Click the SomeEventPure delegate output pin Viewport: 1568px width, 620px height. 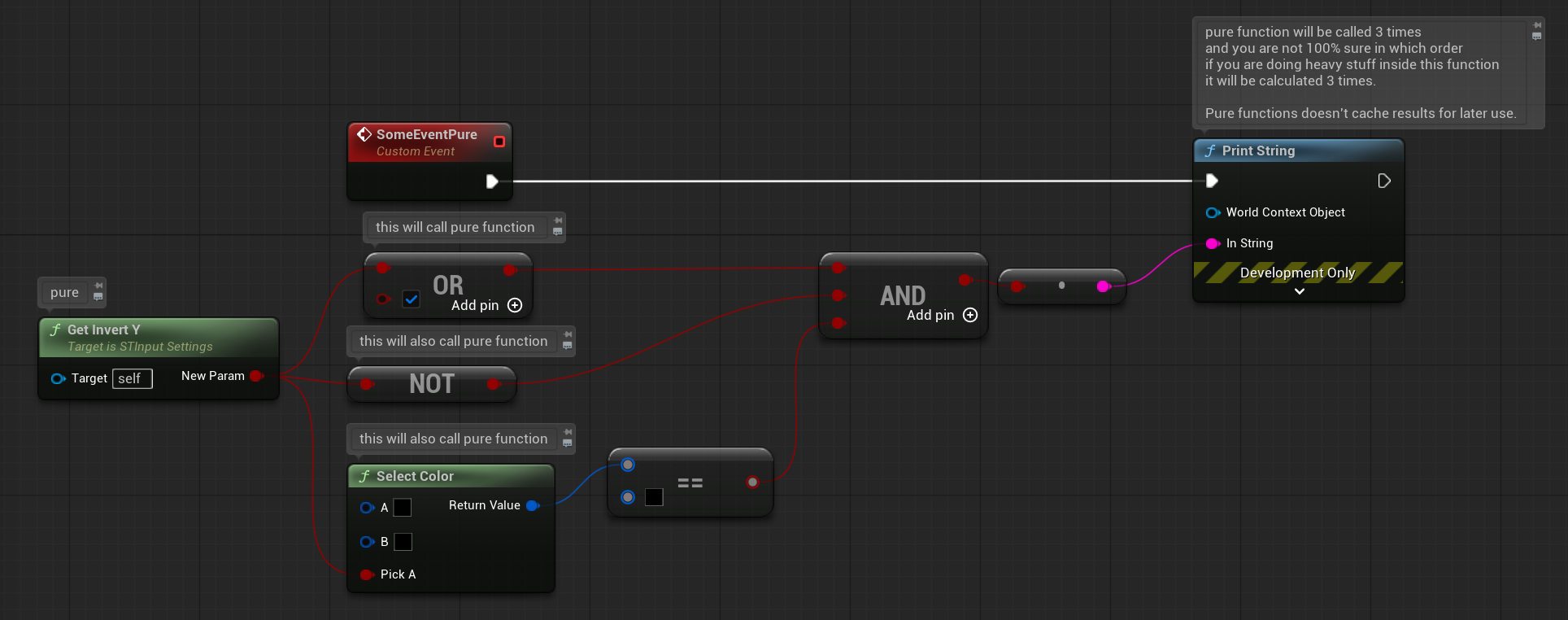(x=499, y=142)
